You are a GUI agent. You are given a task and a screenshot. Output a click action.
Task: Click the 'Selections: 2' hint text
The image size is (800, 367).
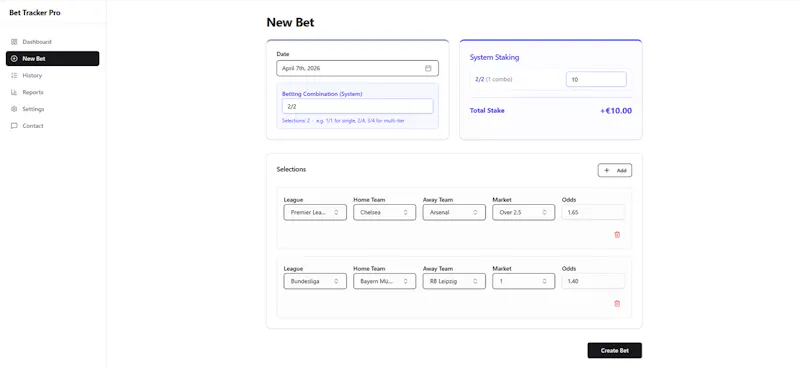point(296,121)
